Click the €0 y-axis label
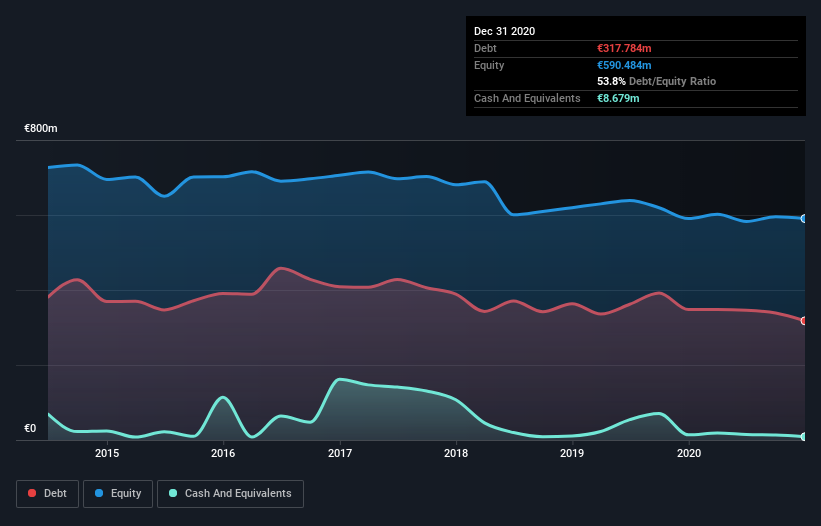This screenshot has height=526, width=821. click(30, 428)
